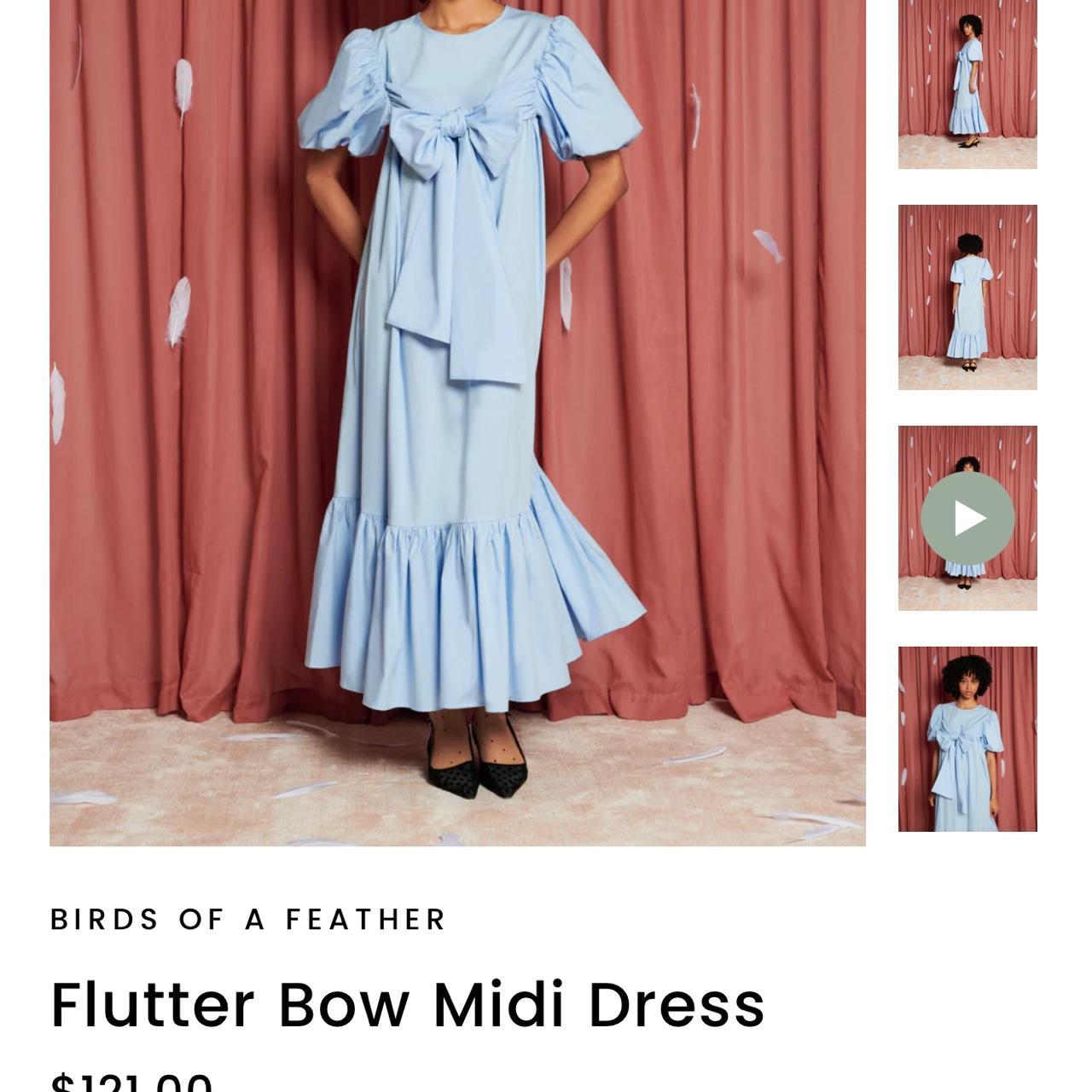Click the product price text
This screenshot has height=1092, width=1092.
coord(131,1081)
